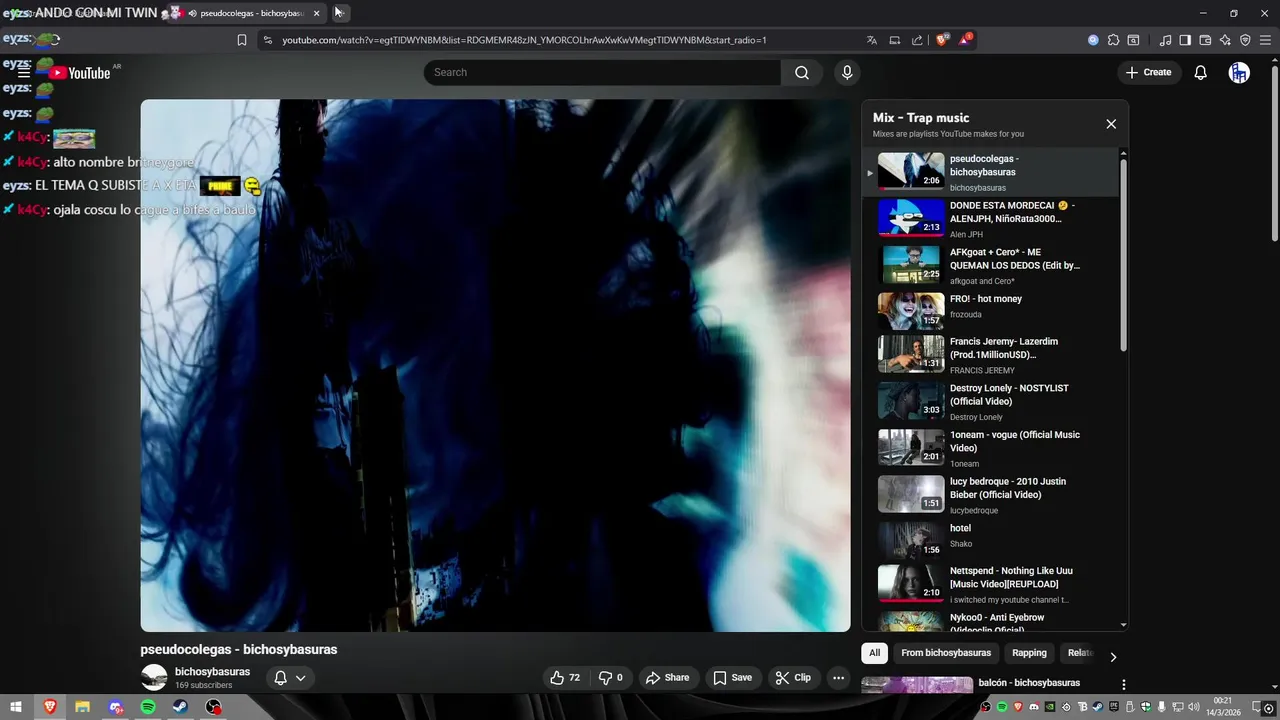The image size is (1280, 720).
Task: Close the Mix - Trap music panel
Action: 1111,124
